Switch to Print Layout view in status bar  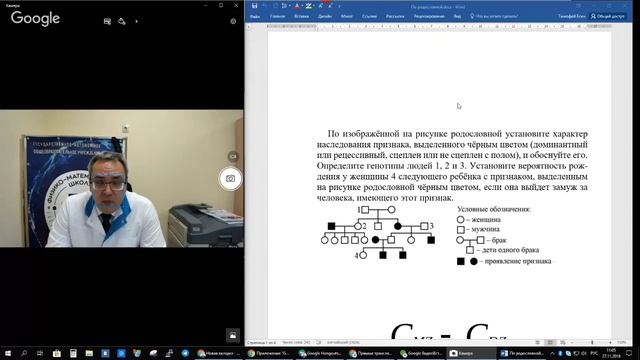tap(550, 342)
